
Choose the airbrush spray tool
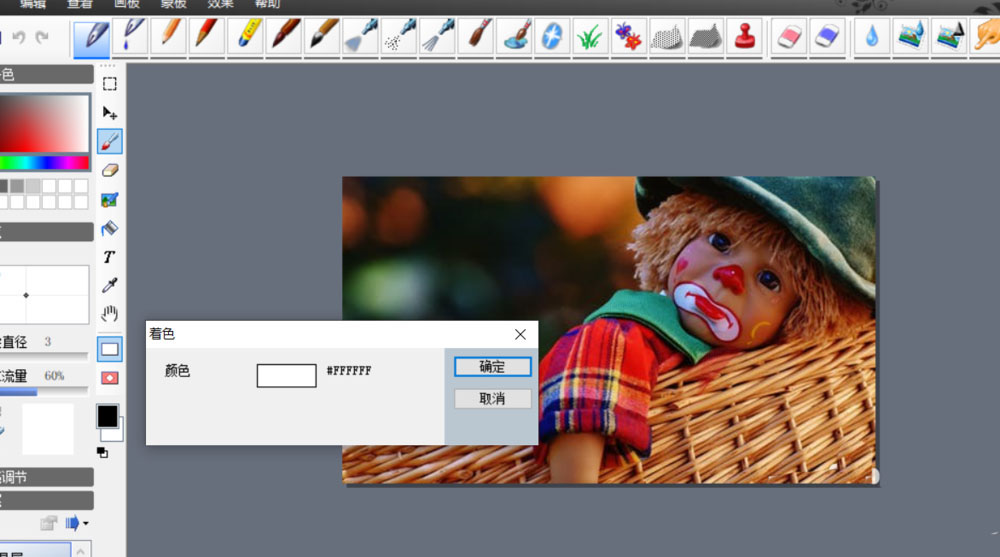(360, 37)
